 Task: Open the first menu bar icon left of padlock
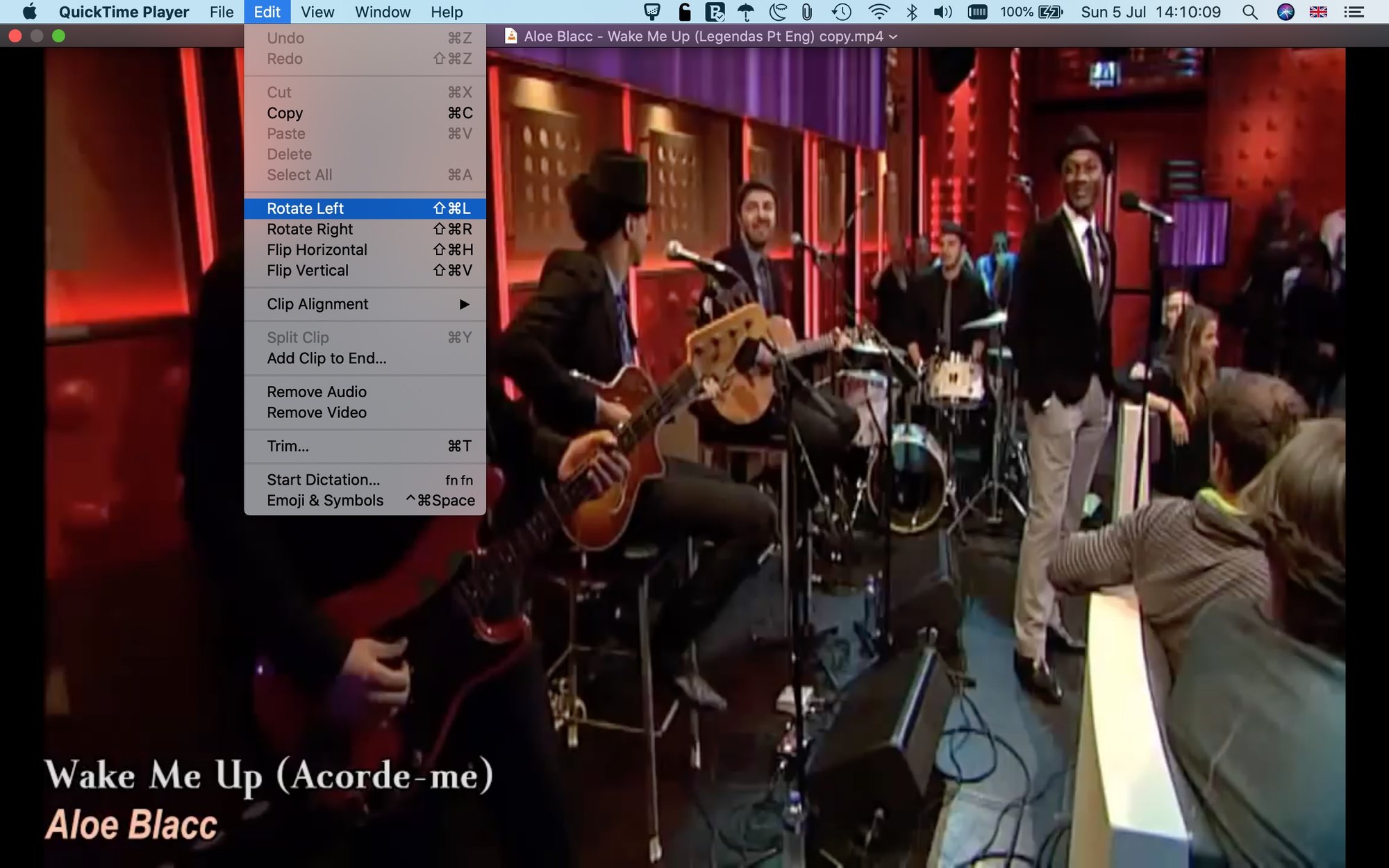tap(651, 12)
